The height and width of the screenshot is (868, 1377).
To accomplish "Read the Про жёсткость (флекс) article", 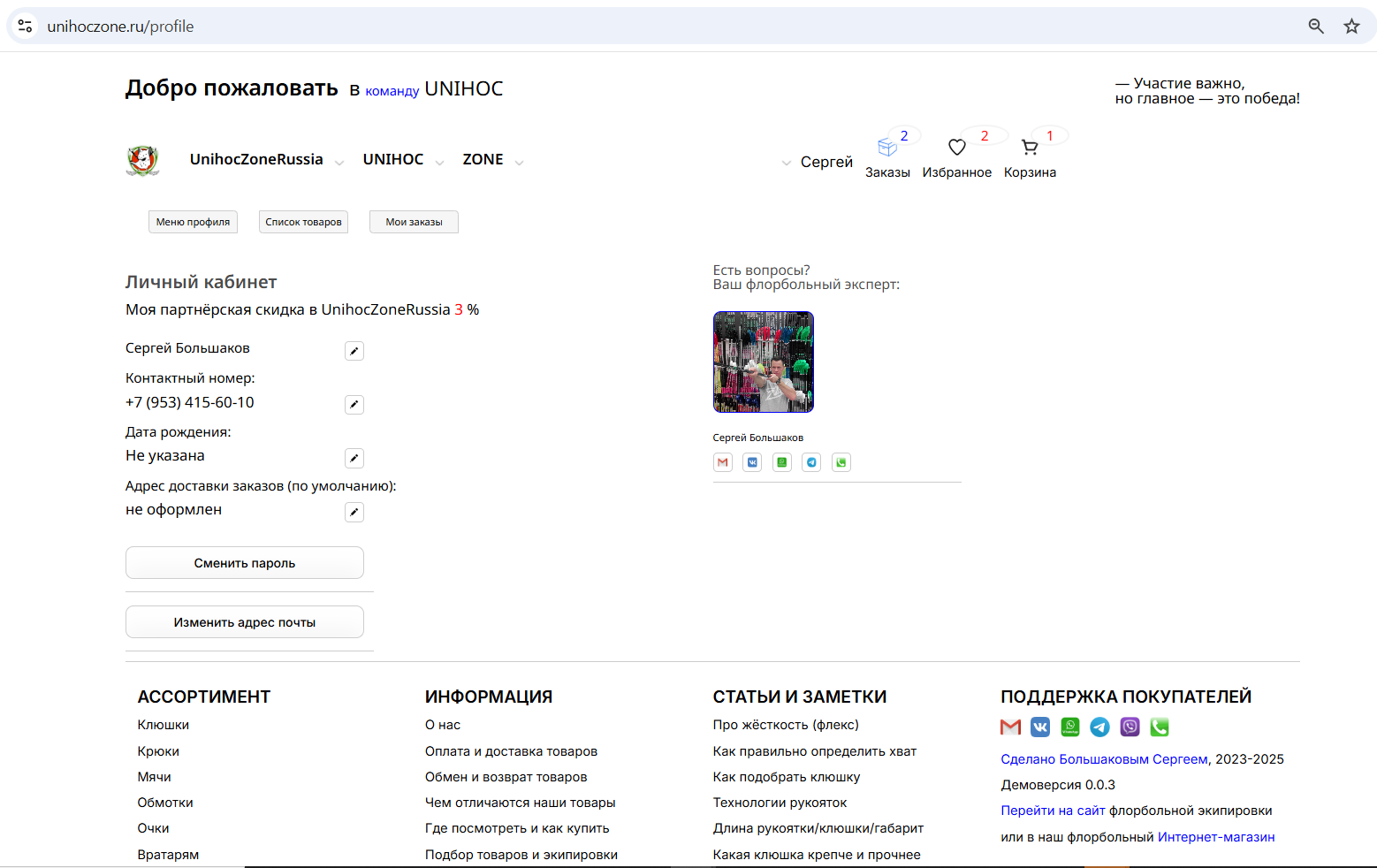I will [x=786, y=725].
